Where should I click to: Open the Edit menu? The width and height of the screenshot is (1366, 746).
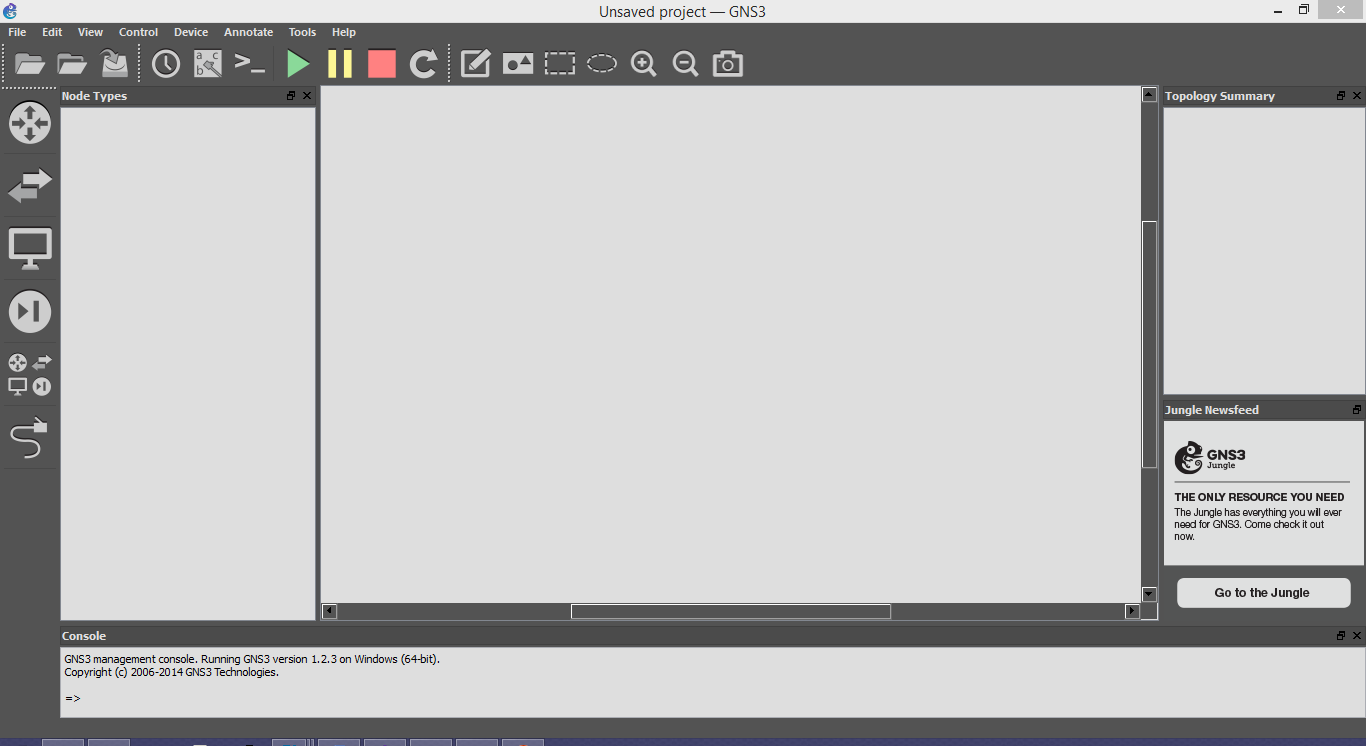point(52,32)
